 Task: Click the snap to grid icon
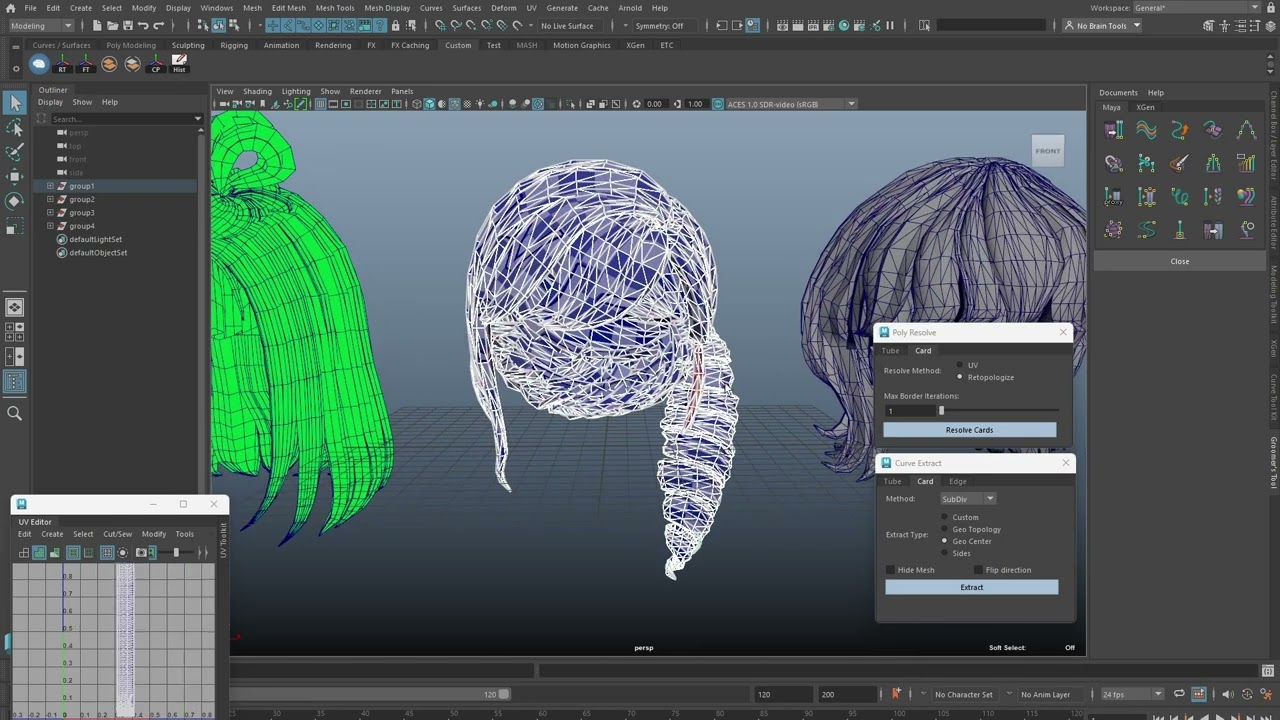point(441,25)
